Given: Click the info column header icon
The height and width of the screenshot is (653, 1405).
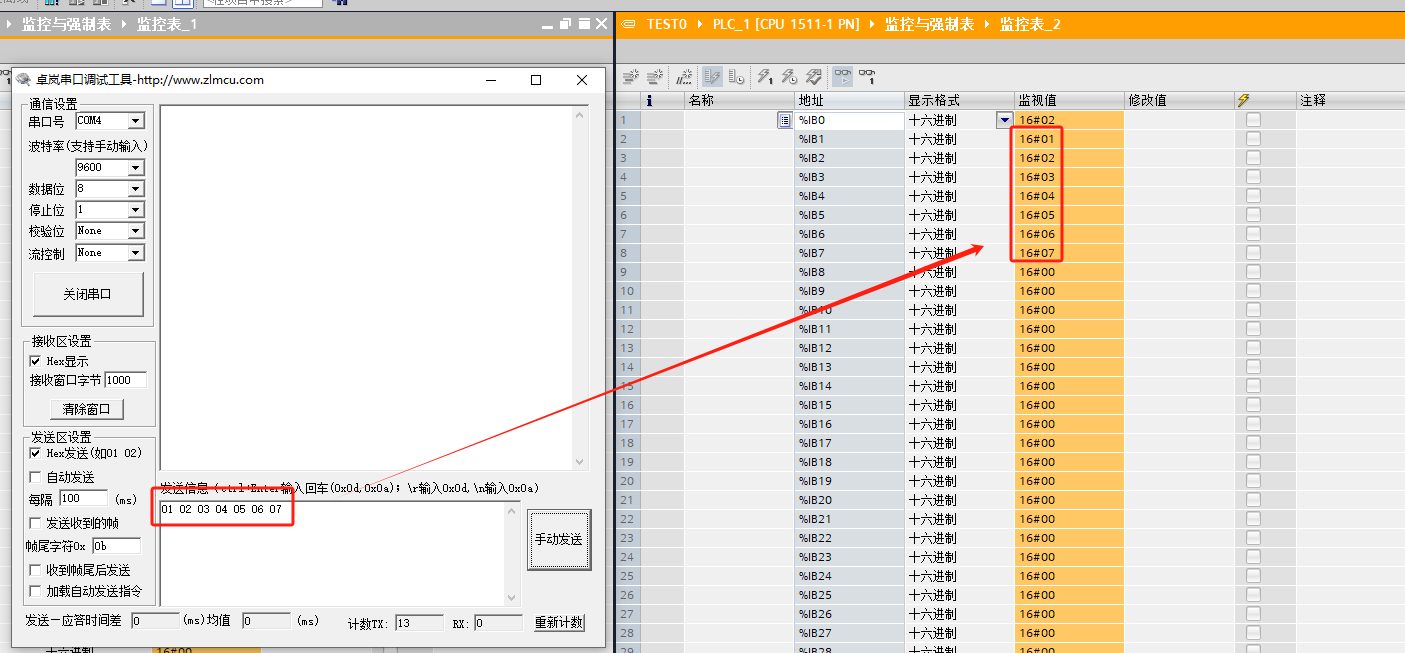Looking at the screenshot, I should [650, 100].
